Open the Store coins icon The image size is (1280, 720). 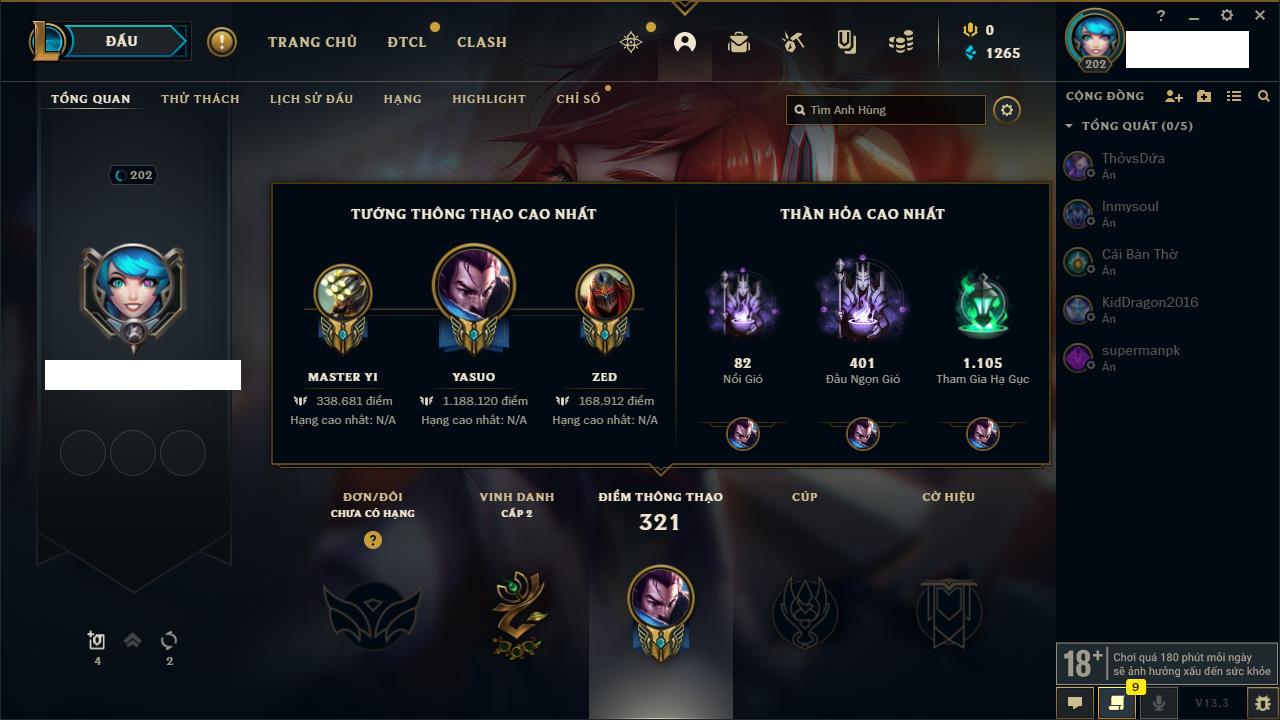(901, 42)
